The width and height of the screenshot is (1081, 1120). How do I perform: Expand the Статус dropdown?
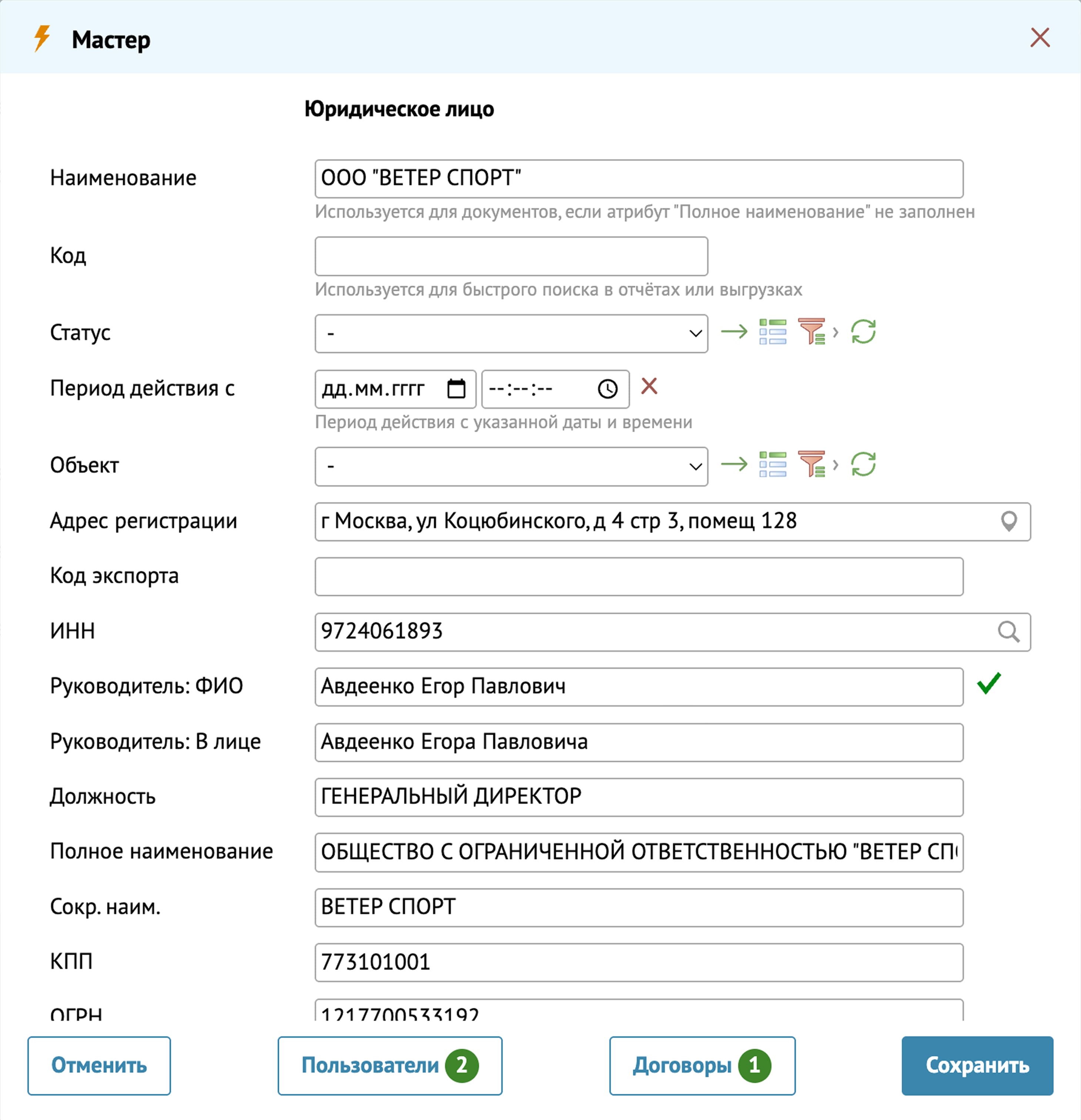click(x=511, y=334)
